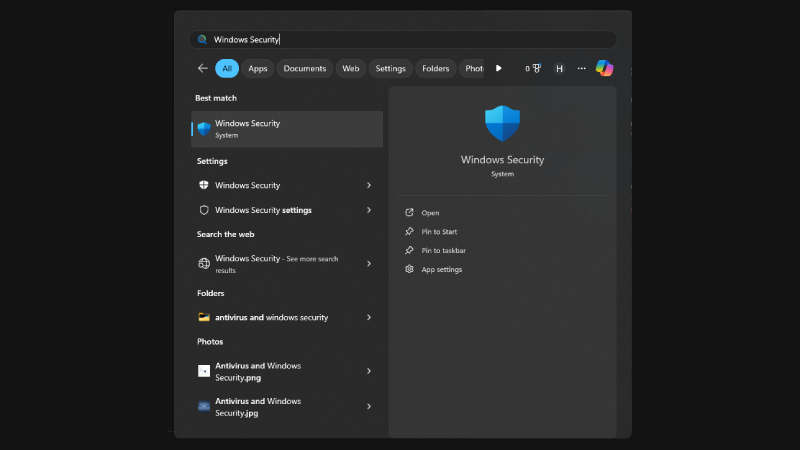Click the large Windows Security shield logo
The image size is (800, 450).
pos(503,123)
